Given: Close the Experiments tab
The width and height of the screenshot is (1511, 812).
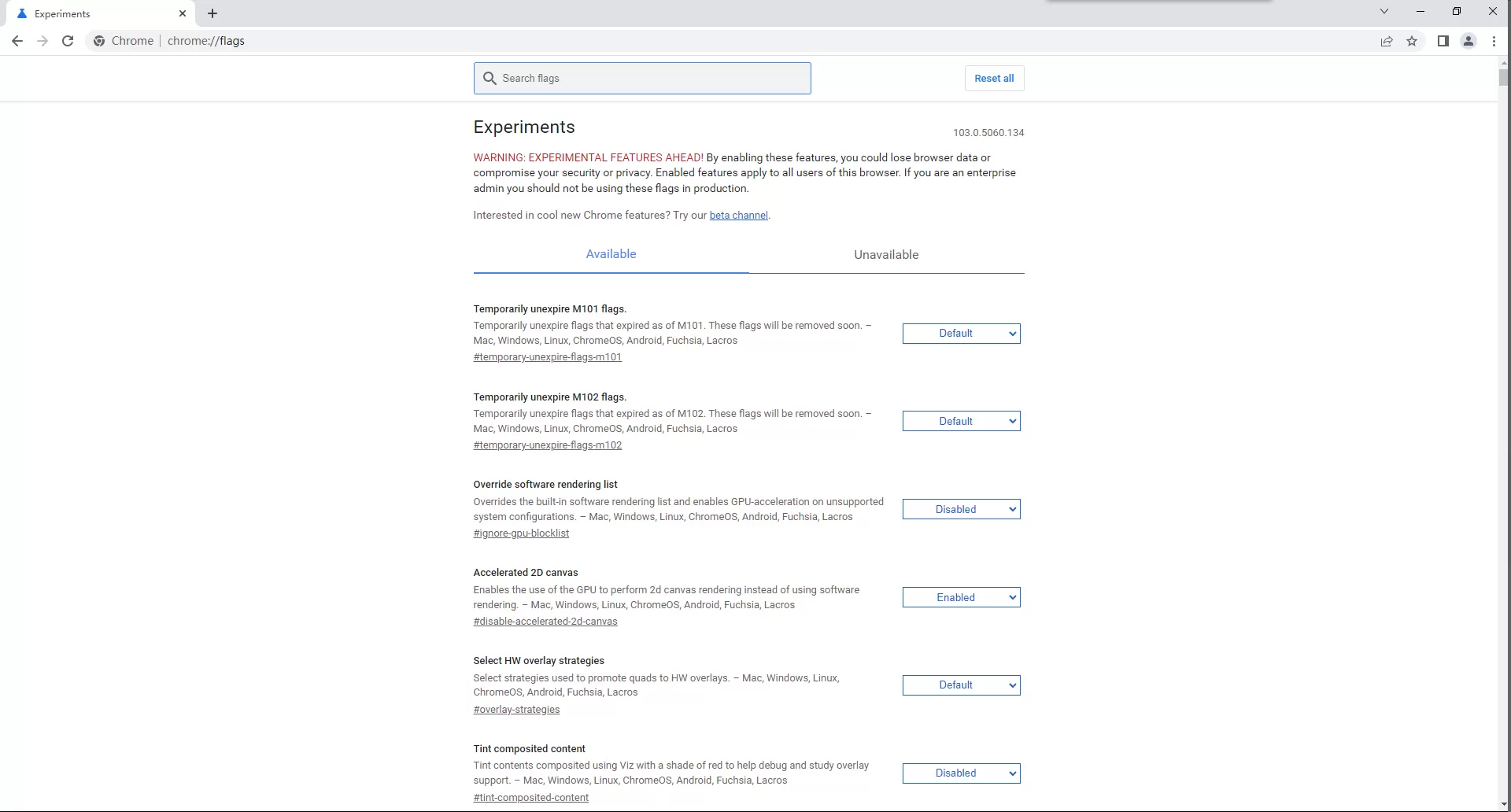Looking at the screenshot, I should click(183, 13).
